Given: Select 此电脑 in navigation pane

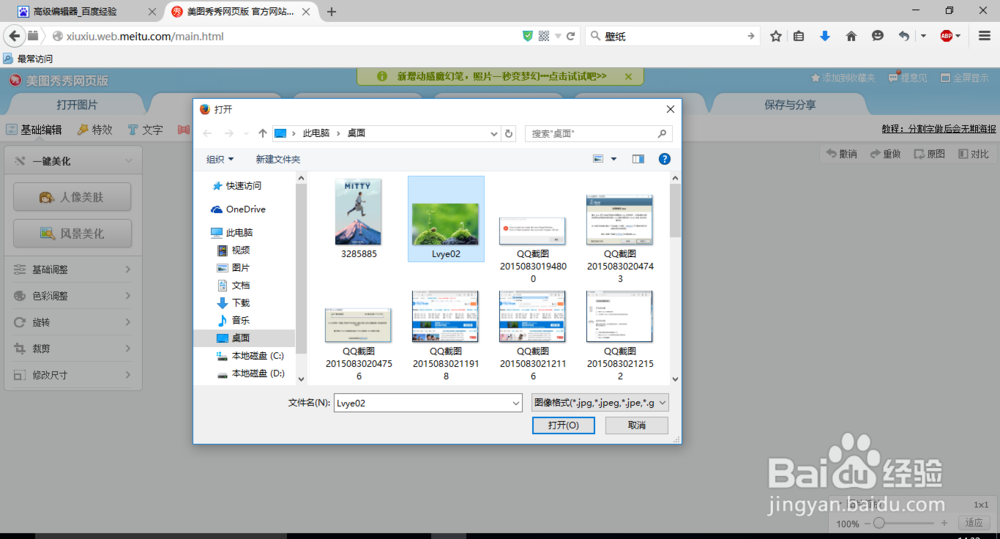Looking at the screenshot, I should click(232, 233).
